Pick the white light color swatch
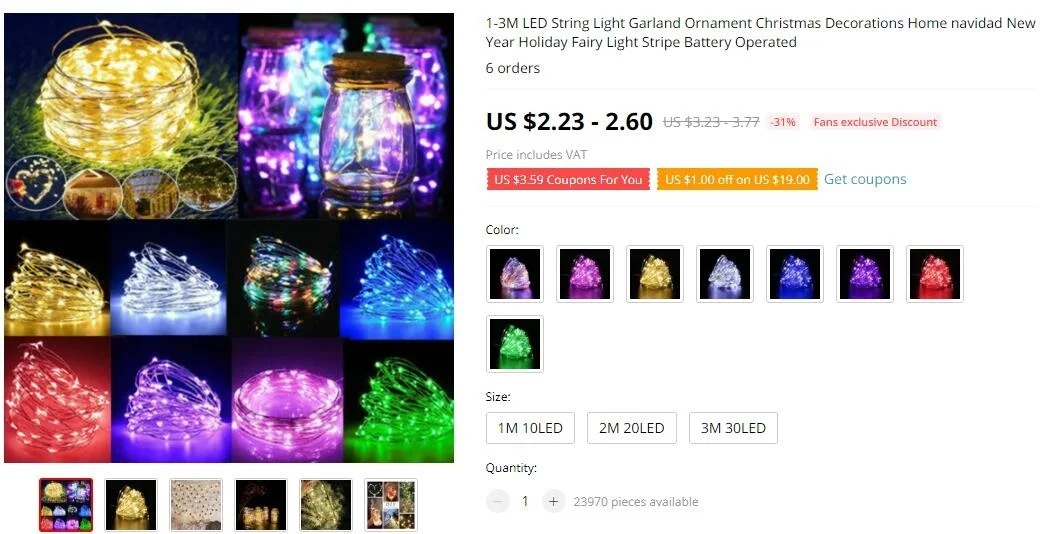1040x534 pixels. click(x=725, y=274)
